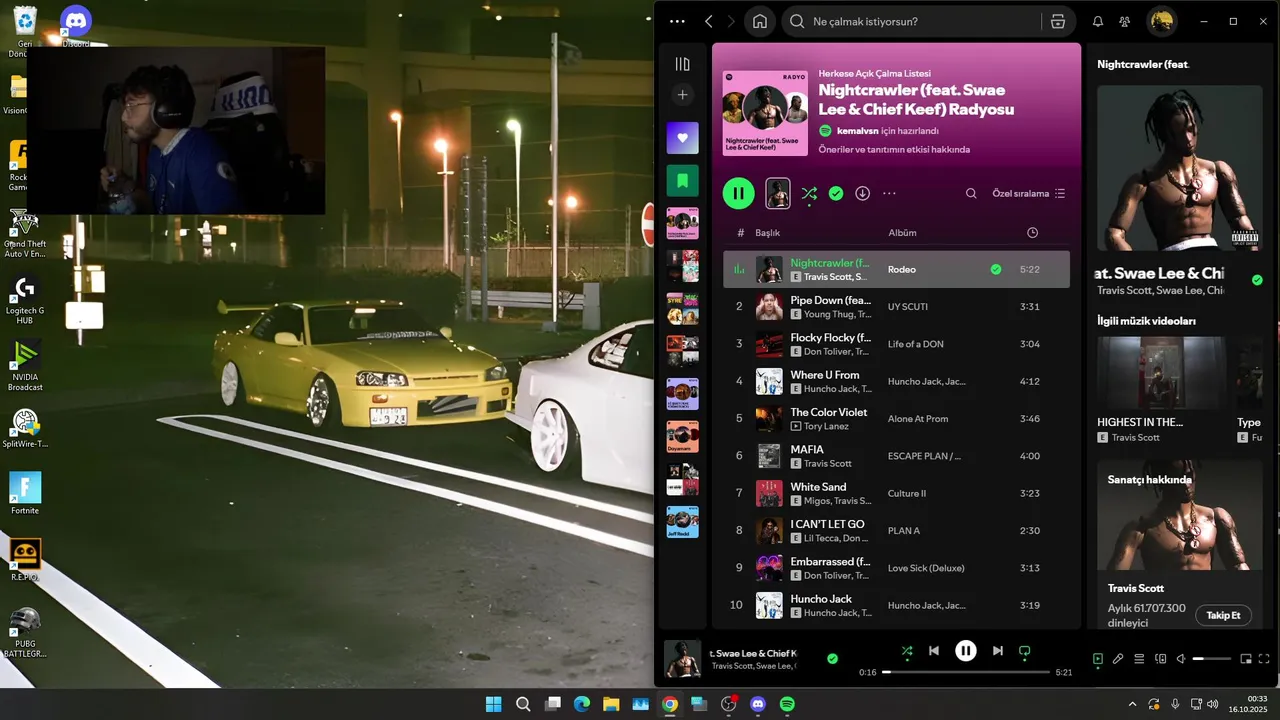Image resolution: width=1280 pixels, height=720 pixels.
Task: Show lyrics with microphone icon
Action: (1118, 659)
